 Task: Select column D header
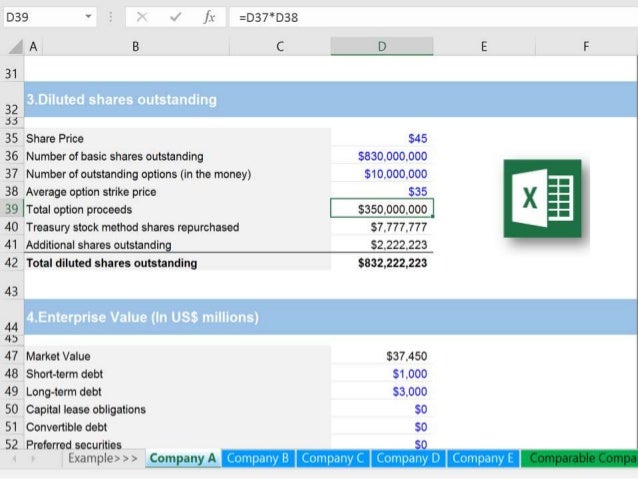pos(382,46)
